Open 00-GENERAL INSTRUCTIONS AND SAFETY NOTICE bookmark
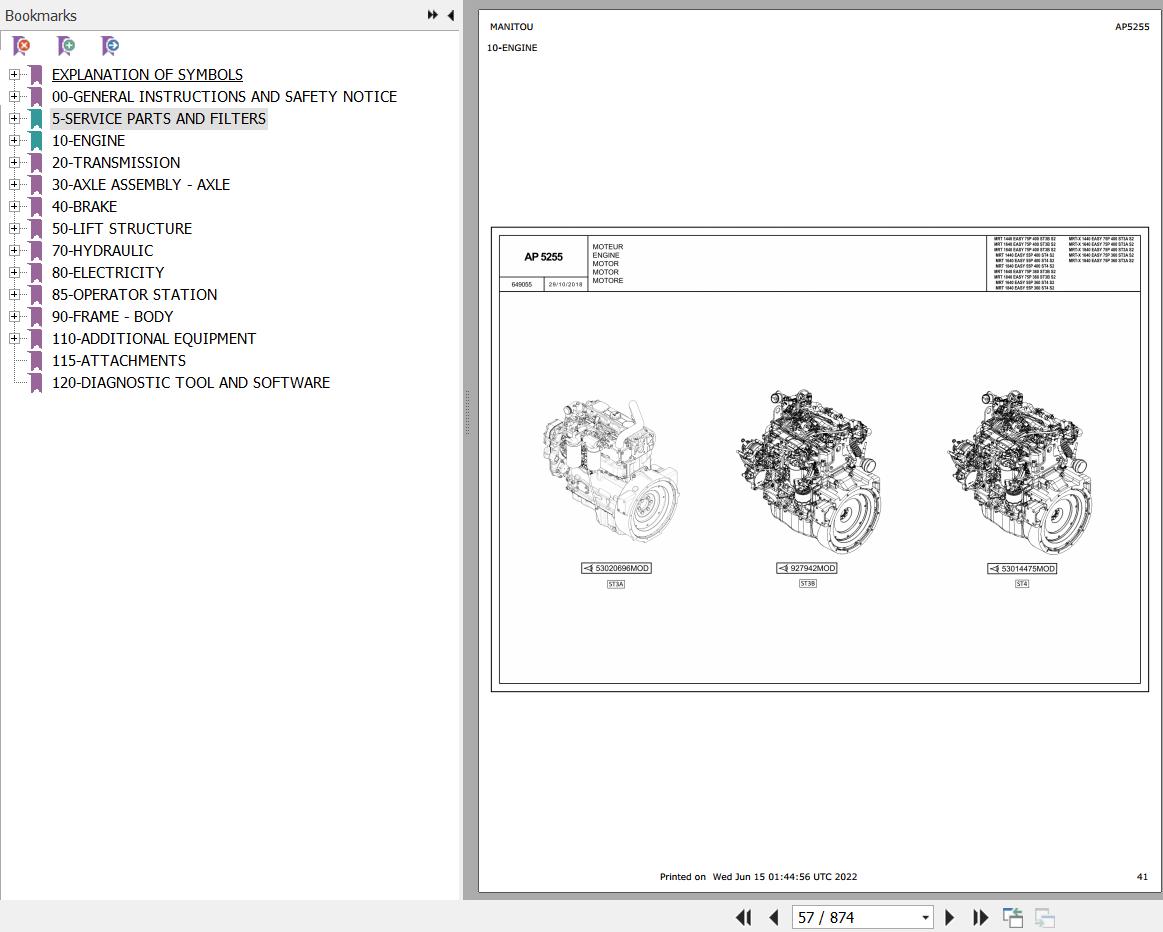This screenshot has width=1163, height=932. 224,96
